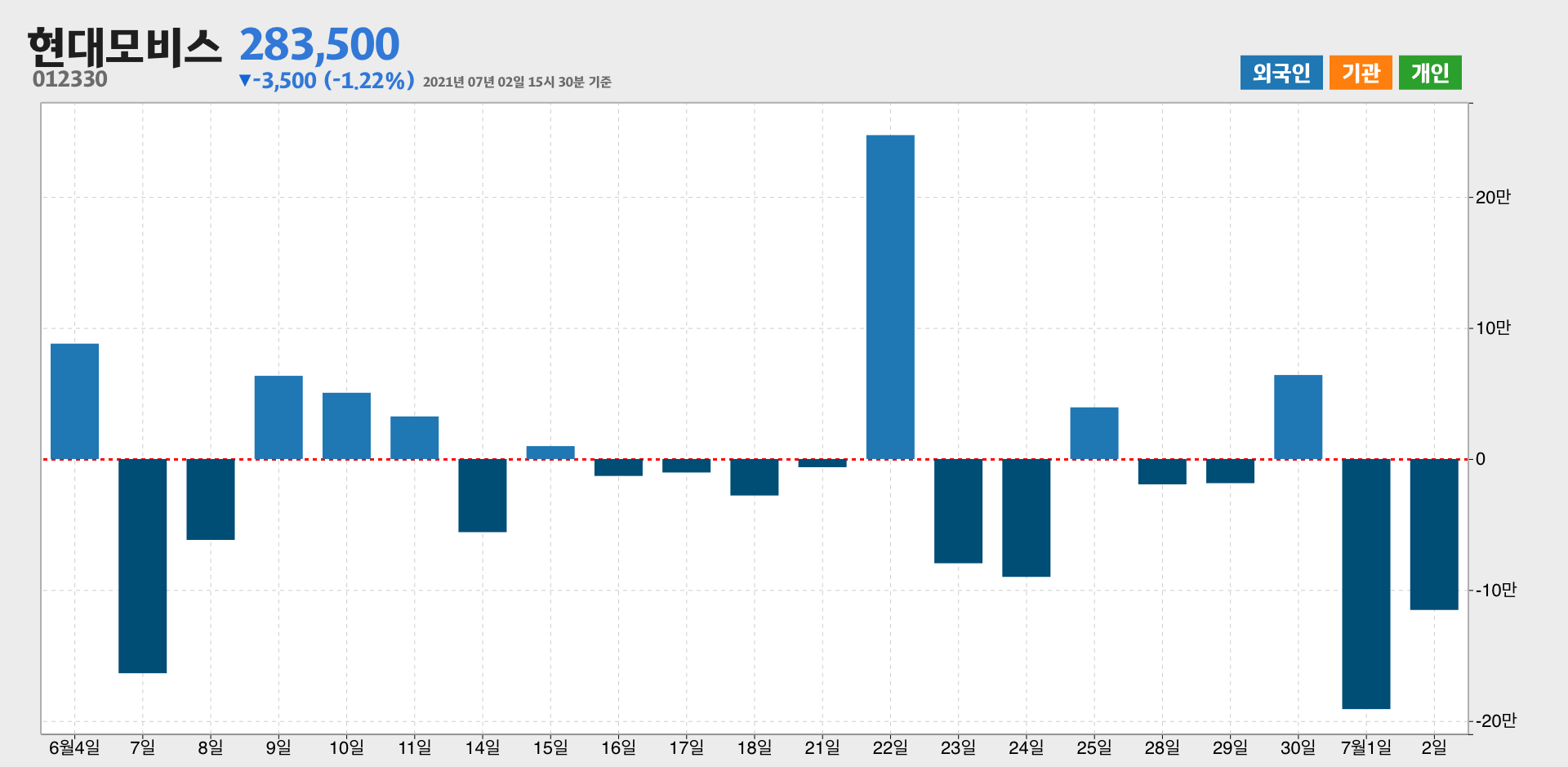This screenshot has height=767, width=1568.
Task: Click the 10만 axis label
Action: coord(1493,328)
